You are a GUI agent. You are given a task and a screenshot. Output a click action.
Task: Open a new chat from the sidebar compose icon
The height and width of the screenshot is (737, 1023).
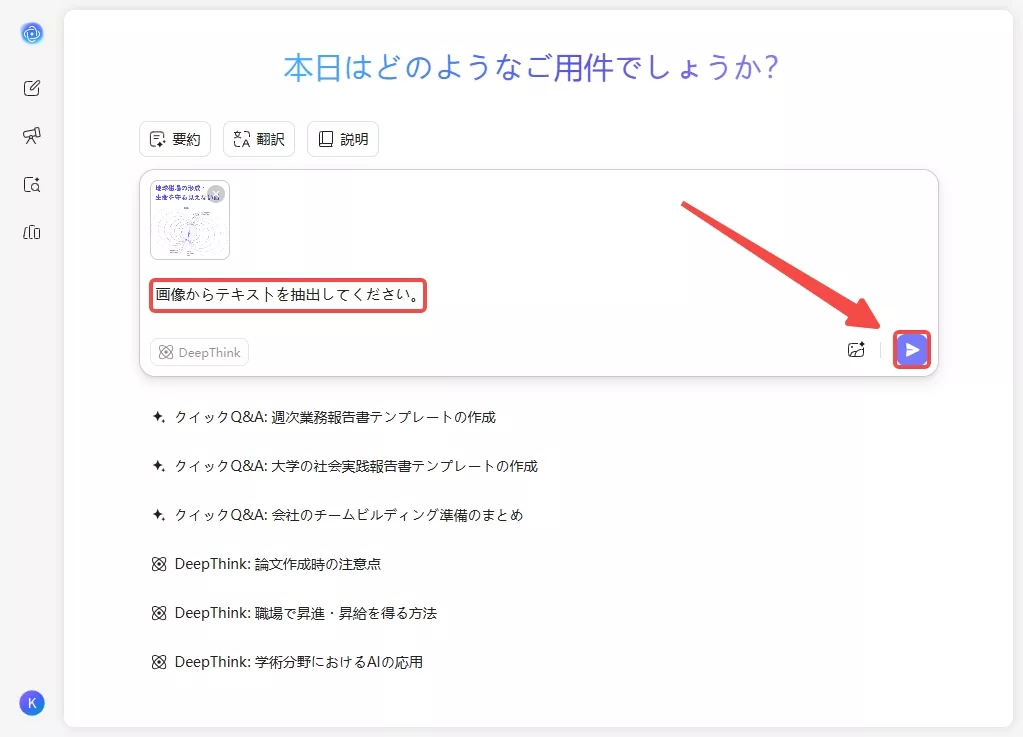click(x=31, y=87)
